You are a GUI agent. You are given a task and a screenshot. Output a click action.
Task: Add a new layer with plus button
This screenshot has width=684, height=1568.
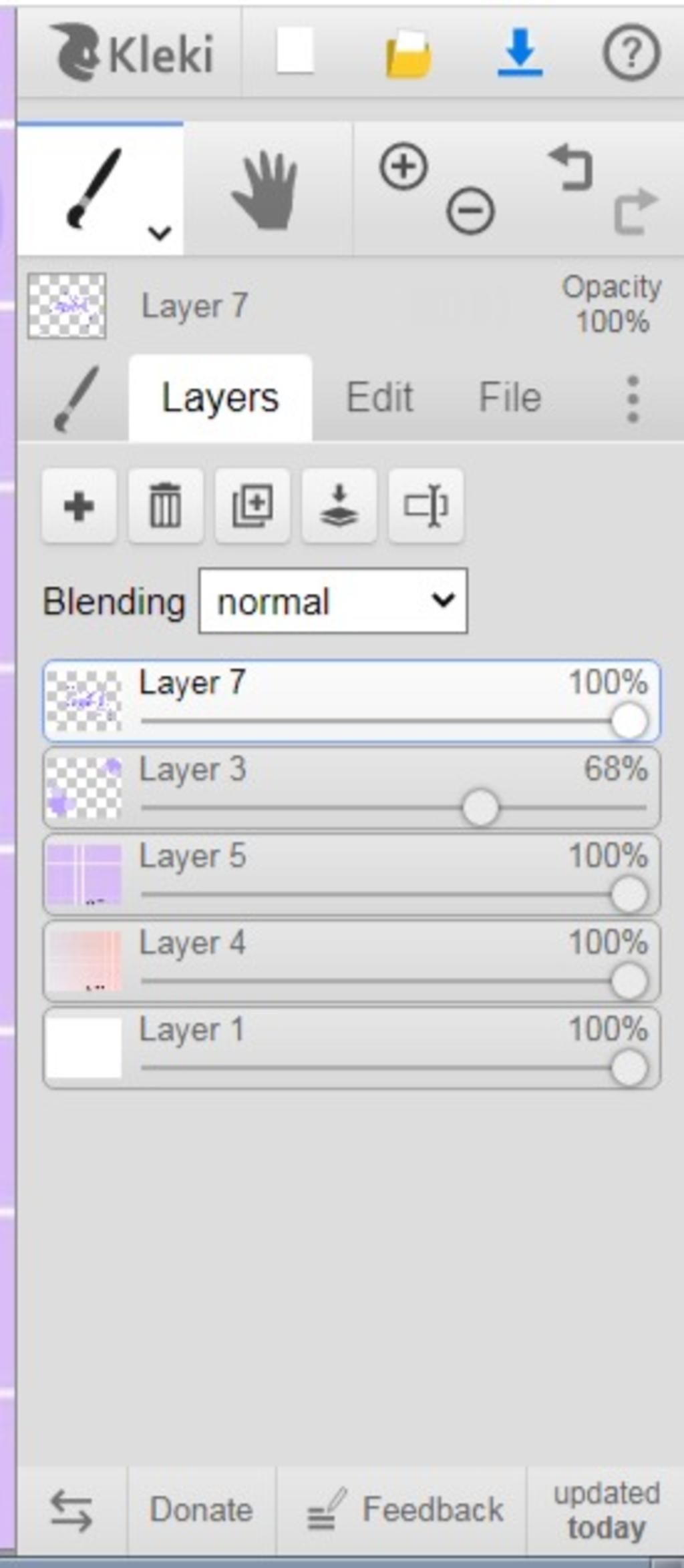(79, 505)
